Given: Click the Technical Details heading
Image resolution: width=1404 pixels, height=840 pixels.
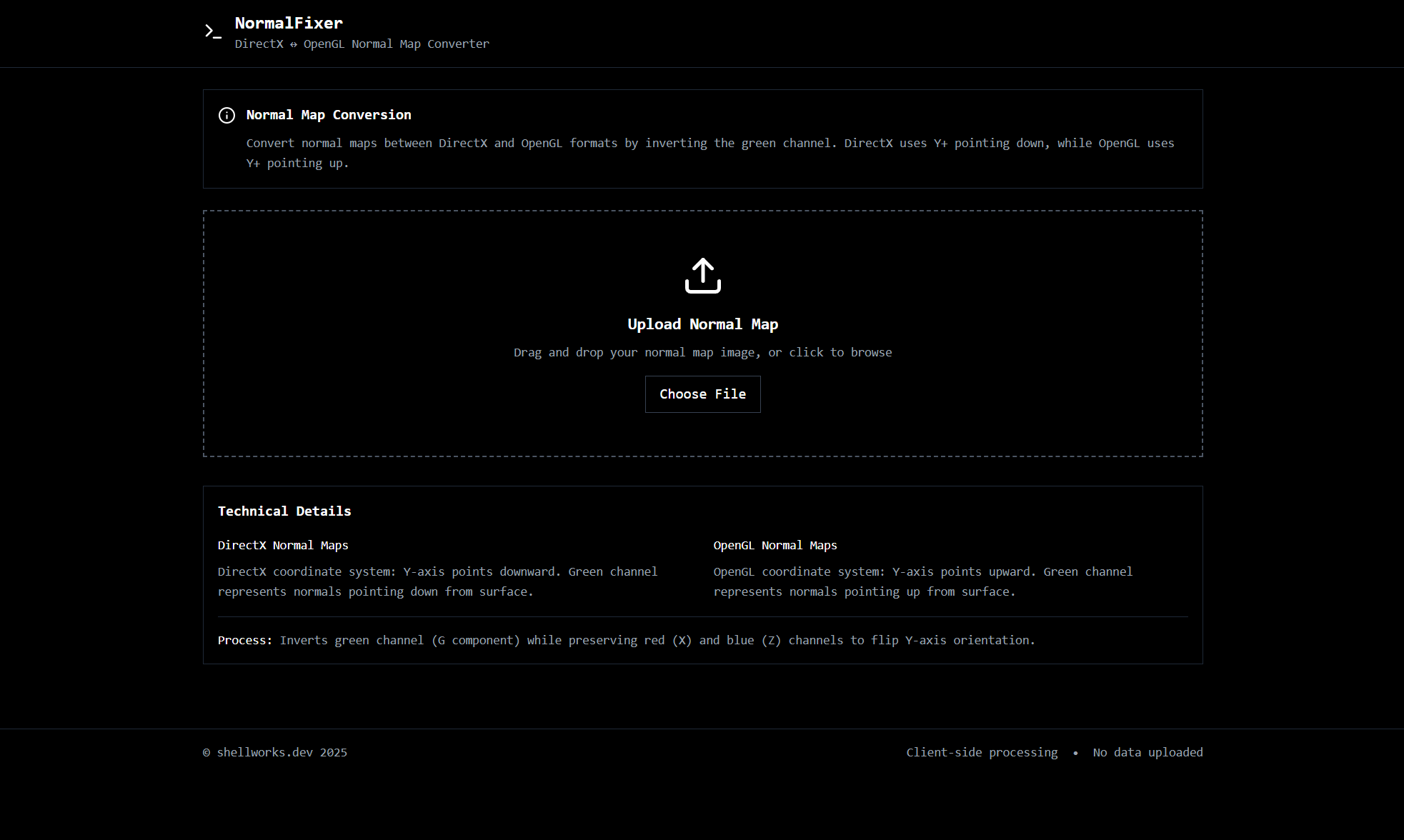Looking at the screenshot, I should [x=284, y=511].
